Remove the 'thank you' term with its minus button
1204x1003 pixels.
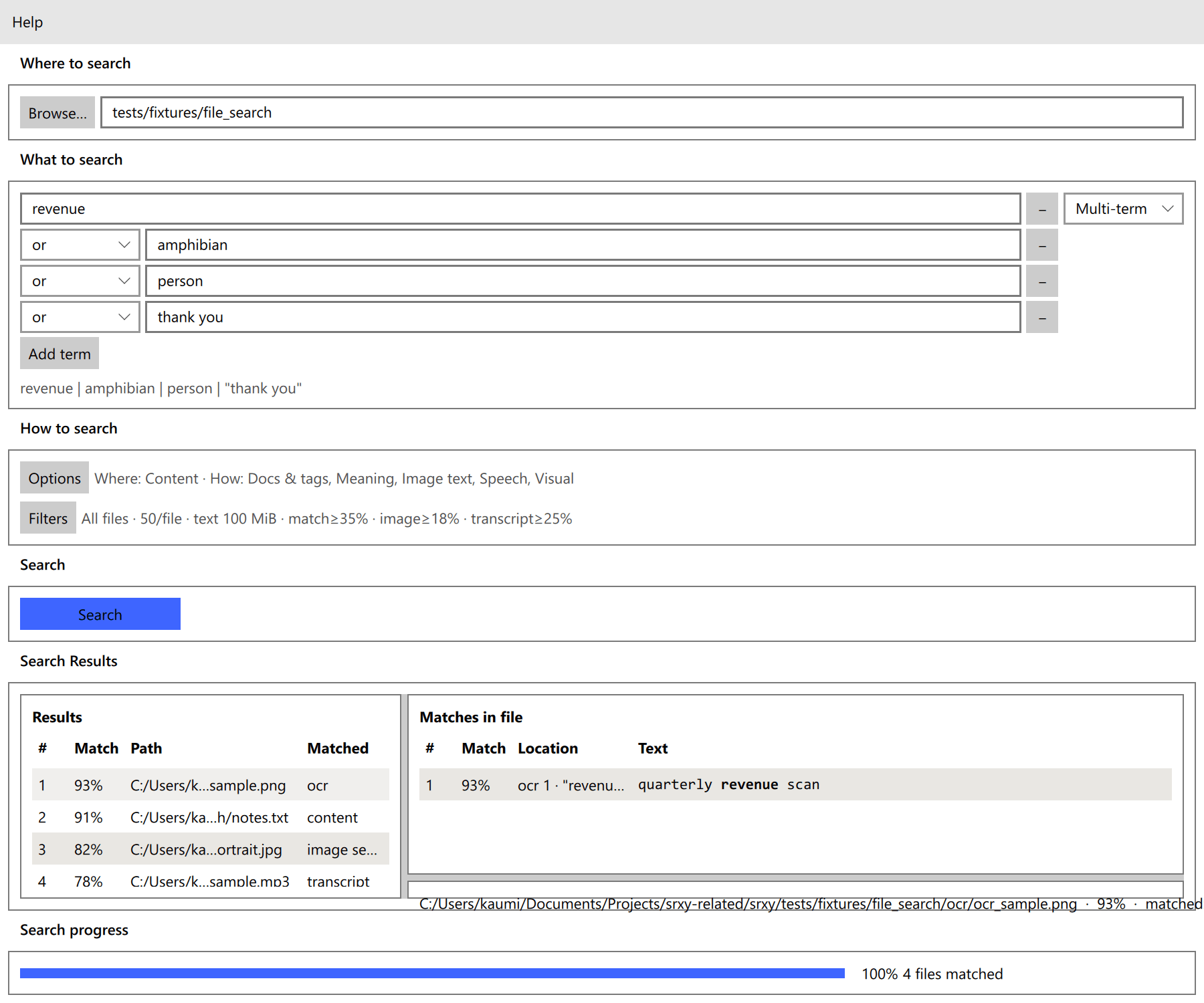click(1042, 317)
